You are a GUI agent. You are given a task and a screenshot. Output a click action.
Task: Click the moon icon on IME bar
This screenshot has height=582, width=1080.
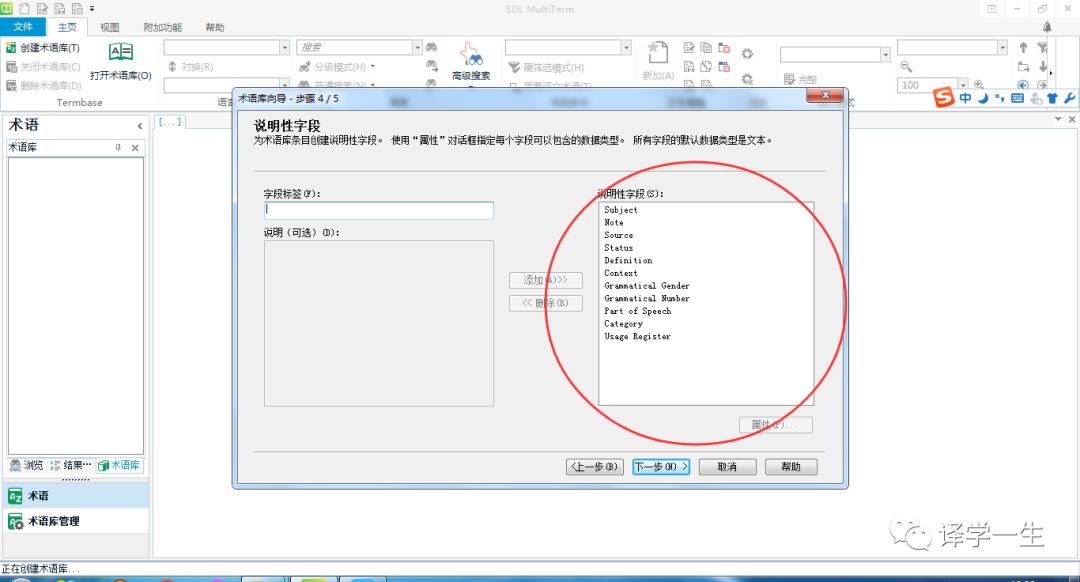pyautogui.click(x=983, y=98)
